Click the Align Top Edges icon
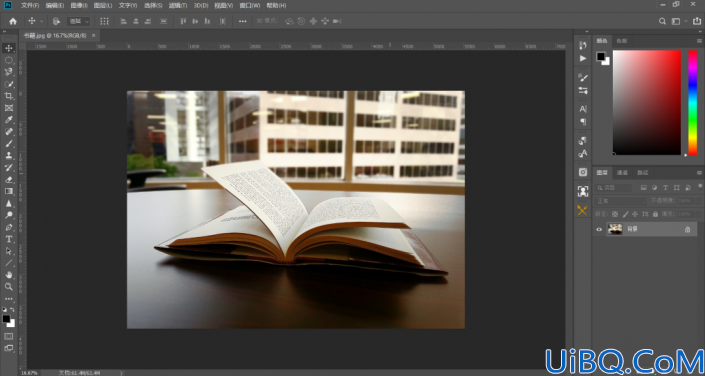 click(183, 21)
